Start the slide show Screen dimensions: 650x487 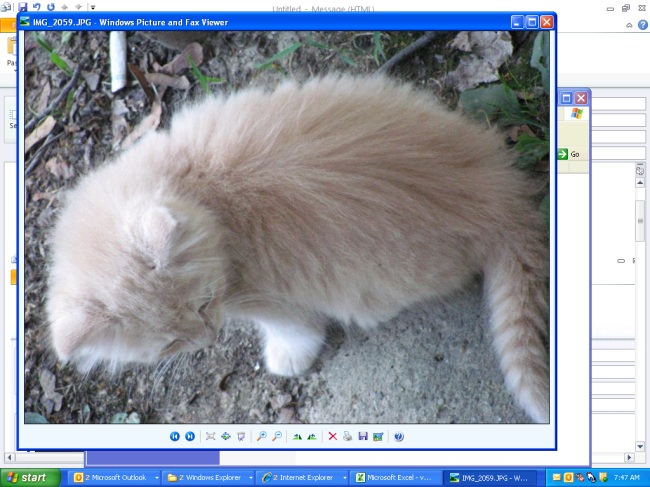[x=241, y=437]
